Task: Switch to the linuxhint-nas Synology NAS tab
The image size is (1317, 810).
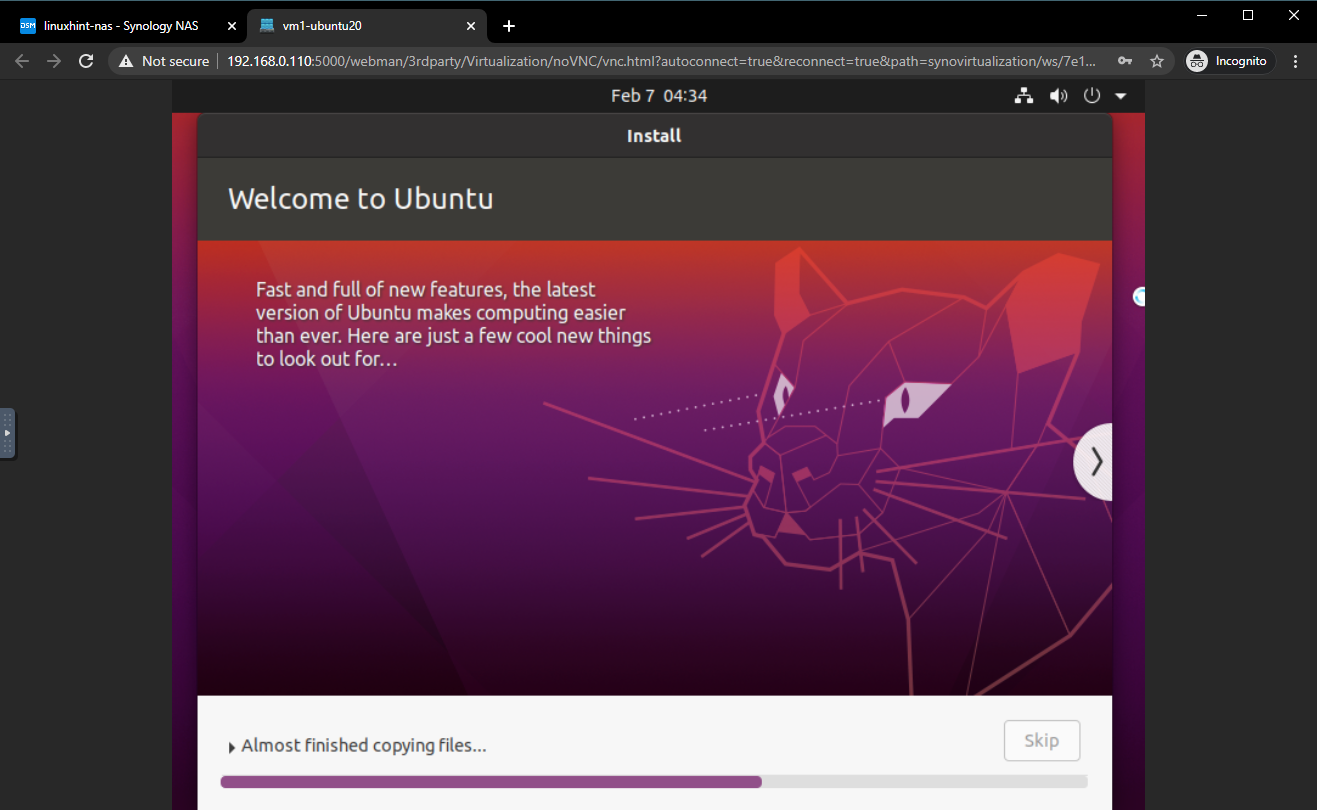Action: [122, 26]
